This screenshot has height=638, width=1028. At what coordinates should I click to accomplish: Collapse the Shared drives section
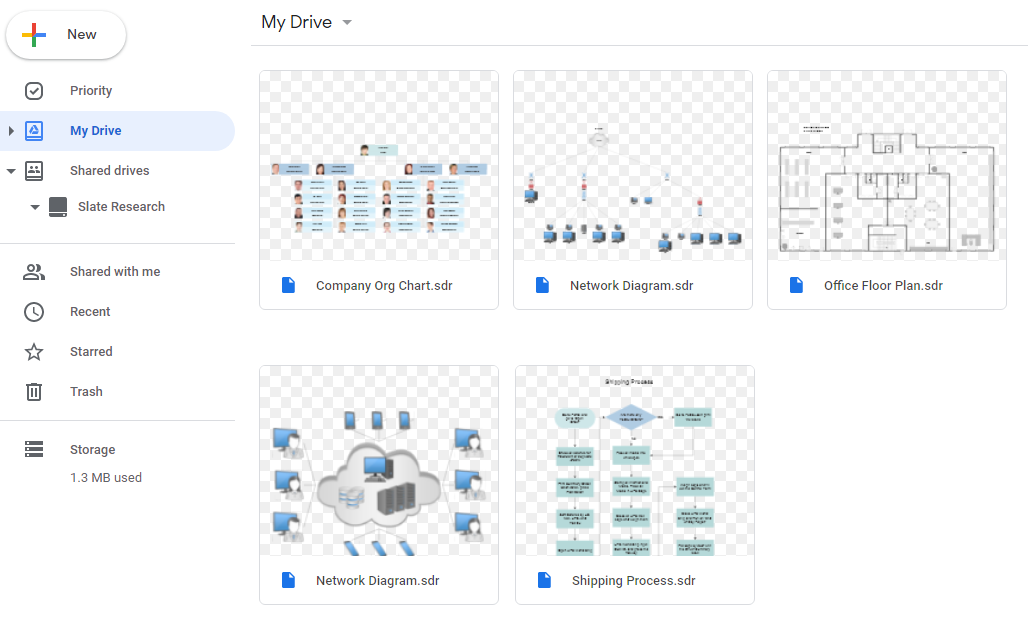11,170
